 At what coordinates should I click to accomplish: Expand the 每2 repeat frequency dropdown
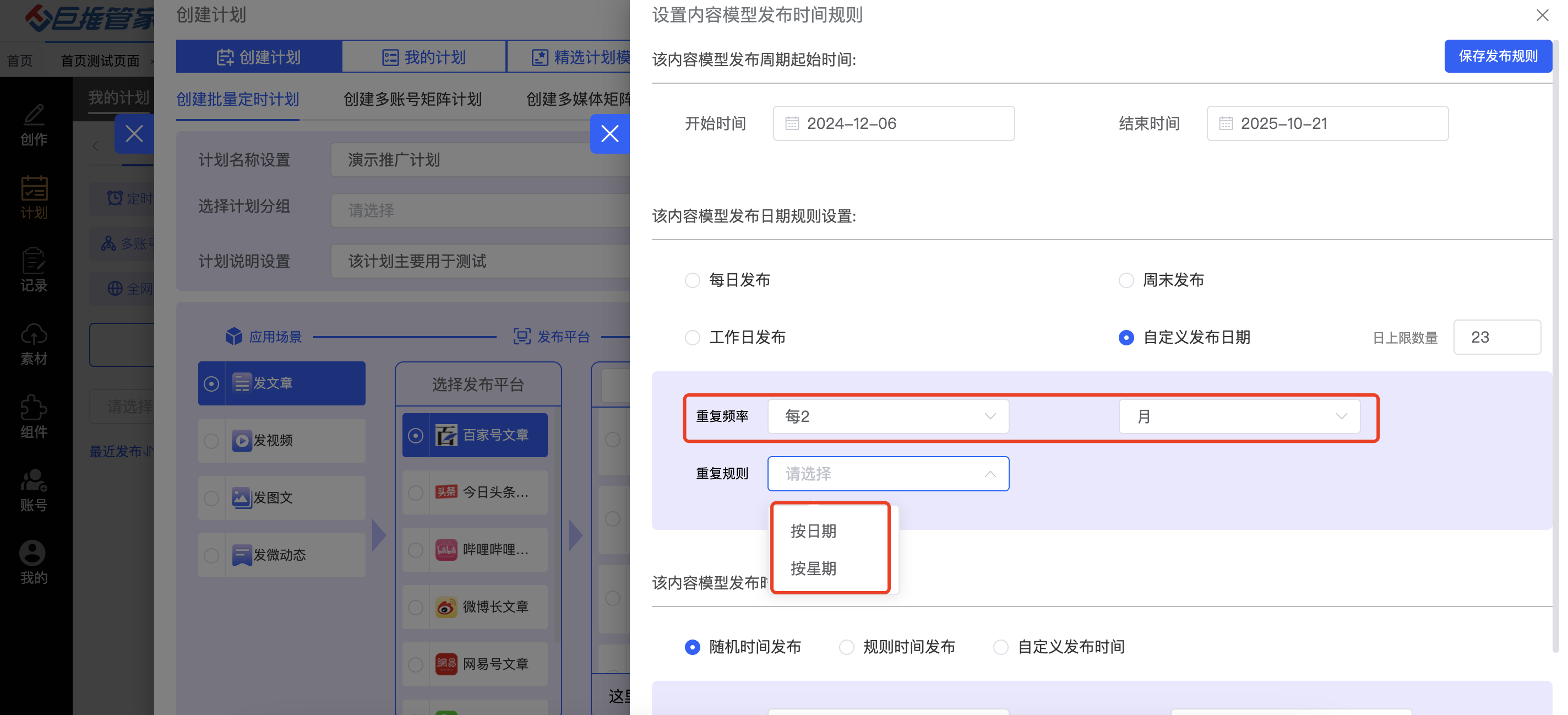(888, 416)
